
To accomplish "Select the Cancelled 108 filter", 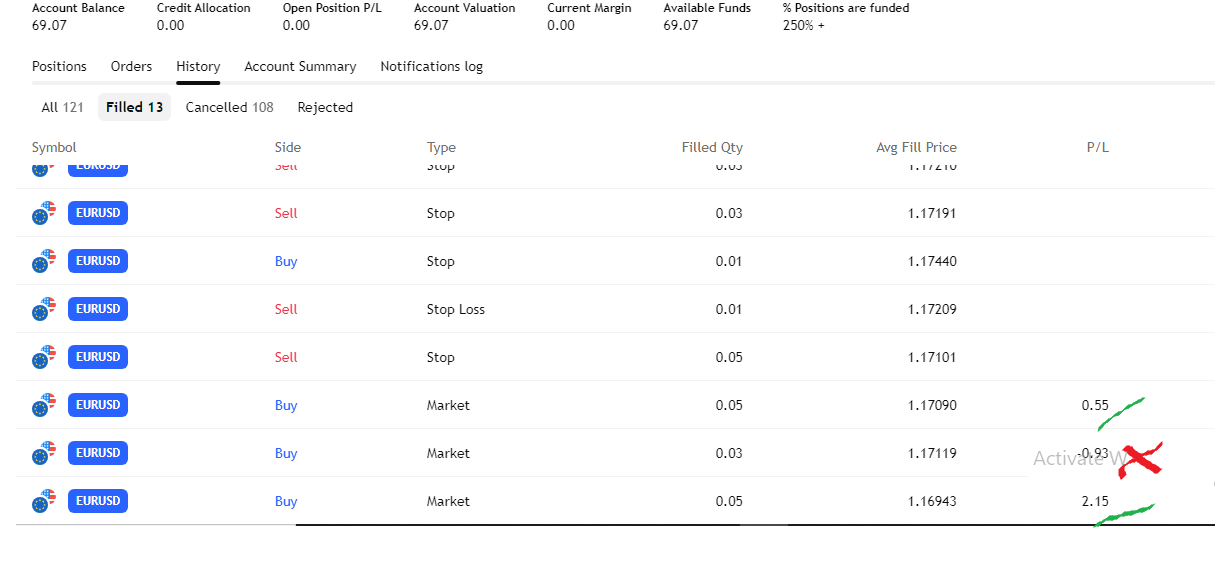I will [x=229, y=107].
